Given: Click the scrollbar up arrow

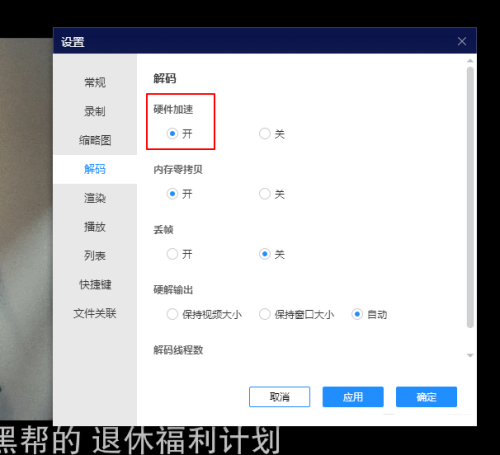Looking at the screenshot, I should coord(470,61).
